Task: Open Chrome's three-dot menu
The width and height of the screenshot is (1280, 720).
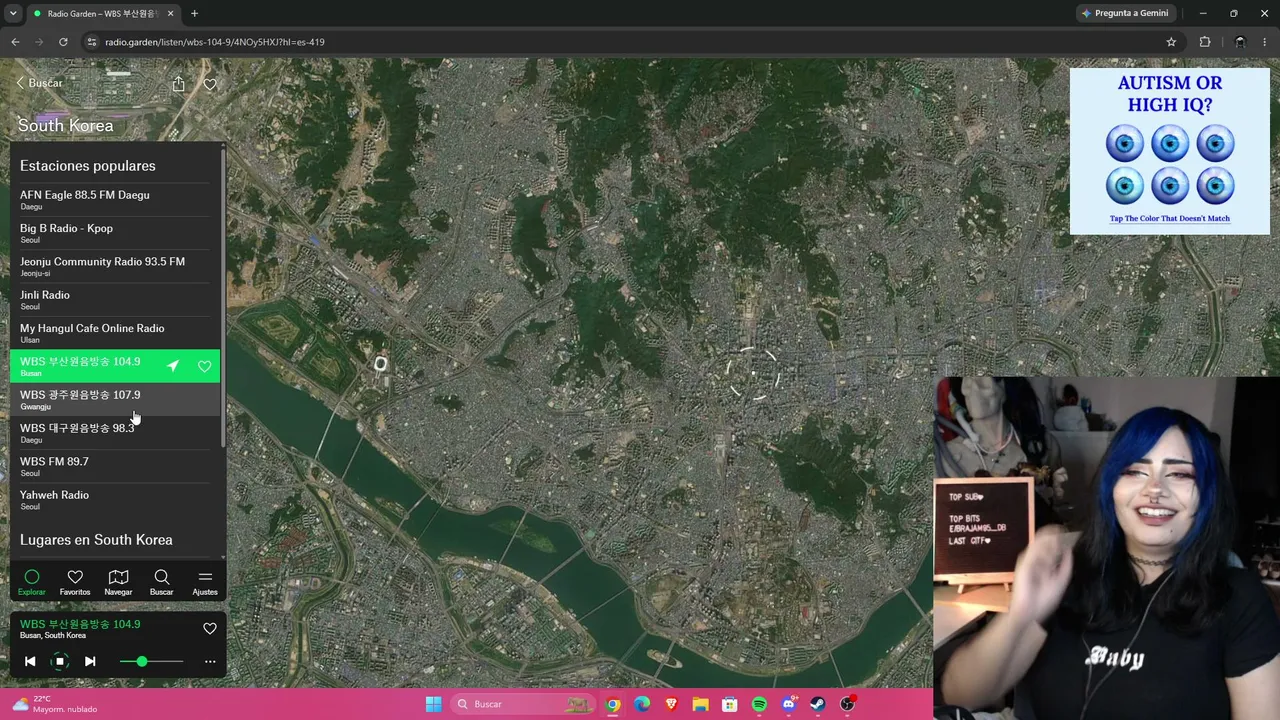Action: tap(1265, 42)
